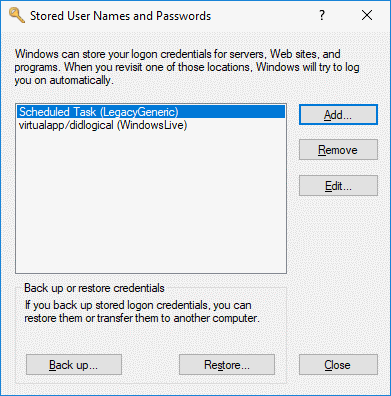
Task: Click the Back up or restore credentials label
Action: pyautogui.click(x=94, y=288)
